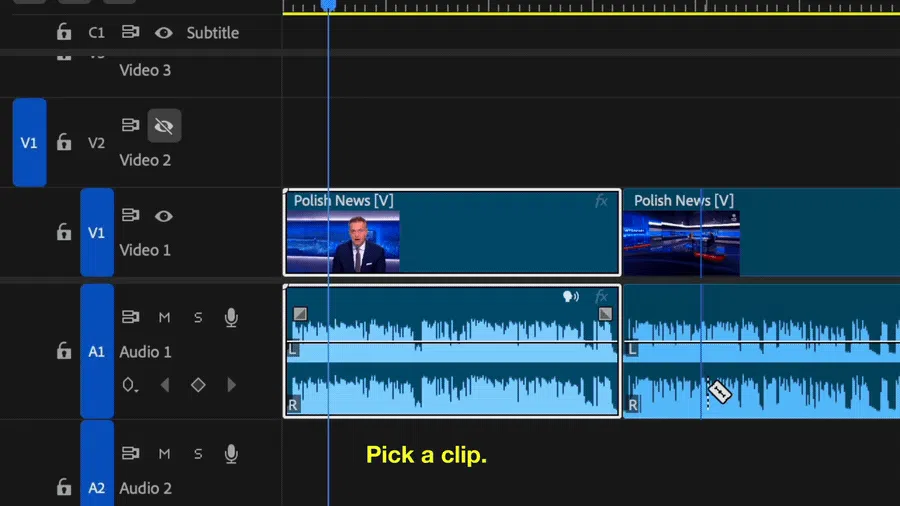Solo the Audio 1 track
The width and height of the screenshot is (900, 506).
click(x=198, y=317)
